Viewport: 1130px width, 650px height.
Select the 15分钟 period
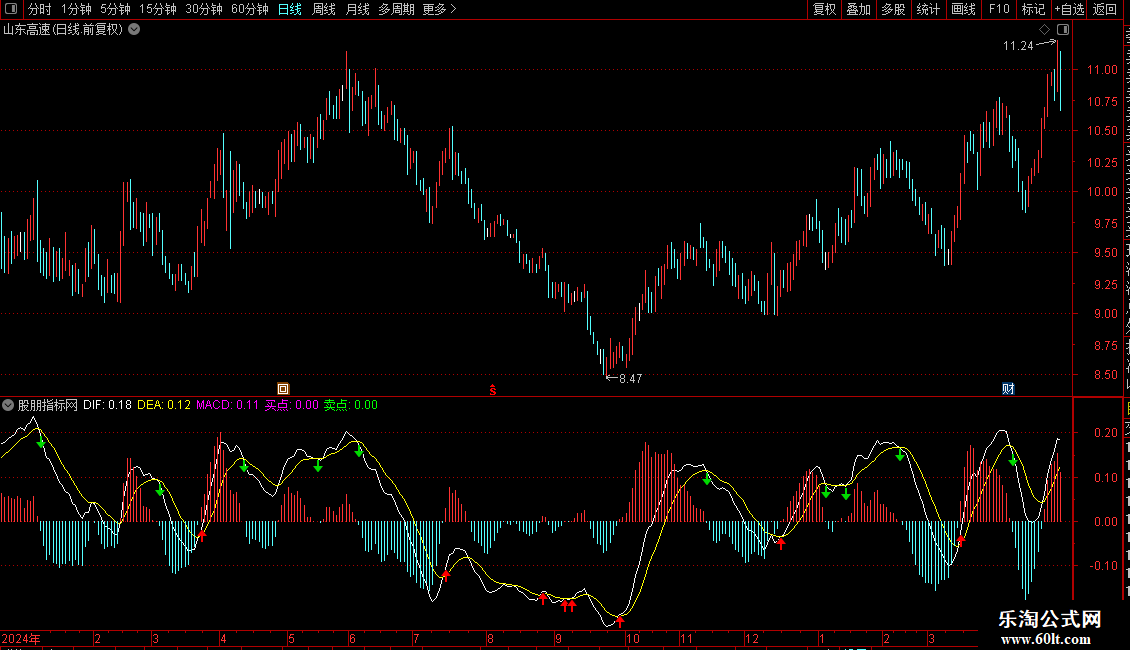point(158,9)
